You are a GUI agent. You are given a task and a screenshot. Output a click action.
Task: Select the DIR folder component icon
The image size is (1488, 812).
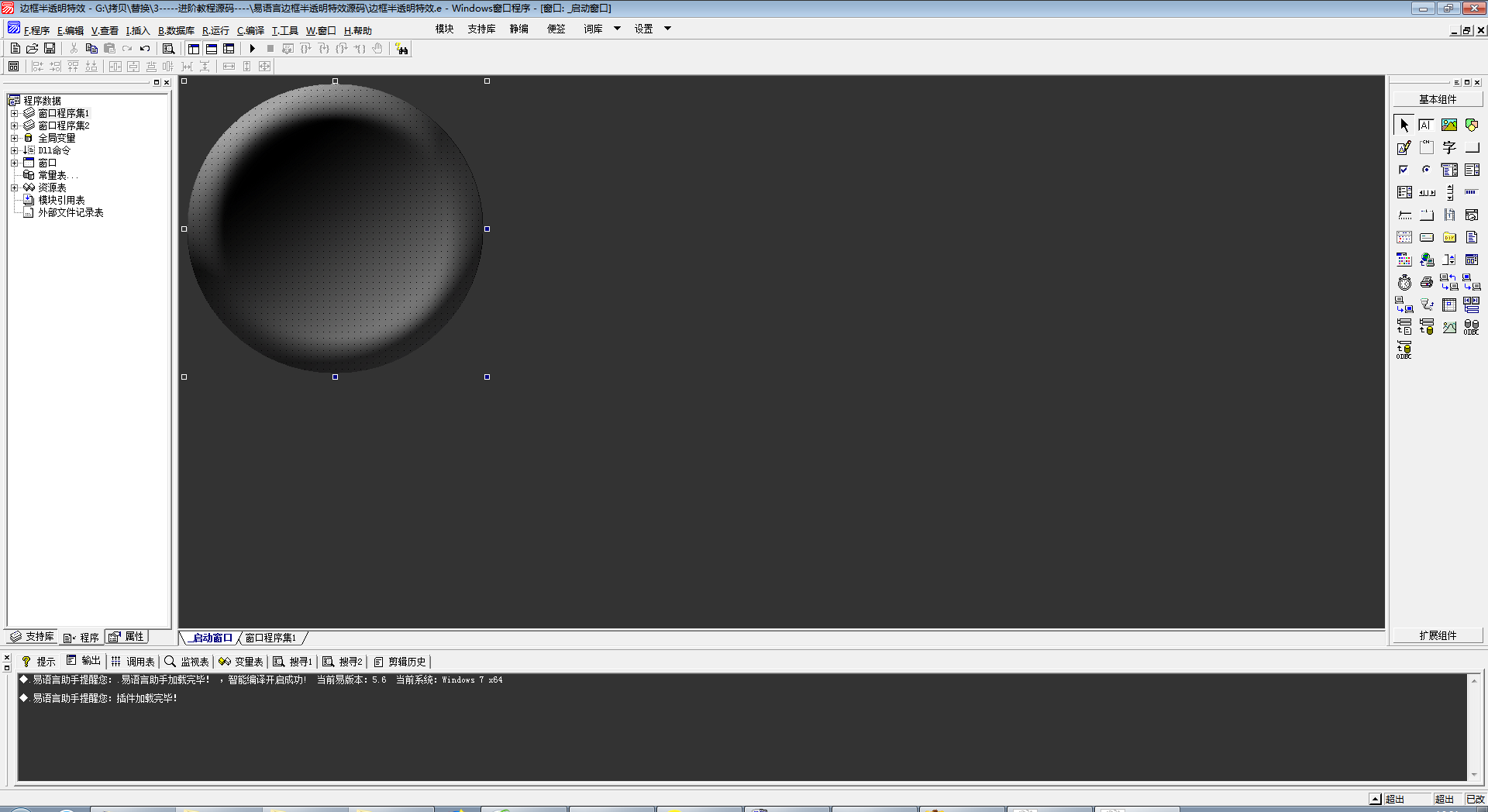tap(1449, 237)
